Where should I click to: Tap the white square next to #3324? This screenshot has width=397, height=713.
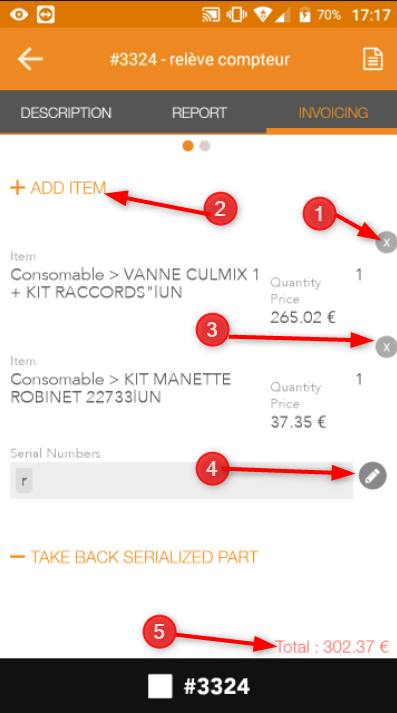(x=160, y=686)
